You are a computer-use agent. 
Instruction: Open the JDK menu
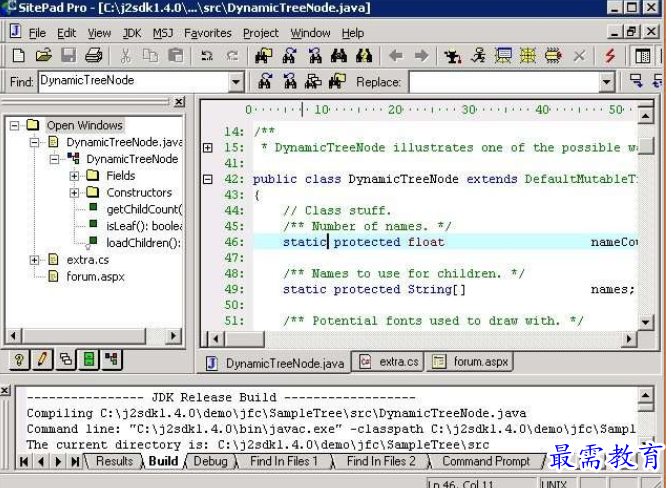point(132,33)
